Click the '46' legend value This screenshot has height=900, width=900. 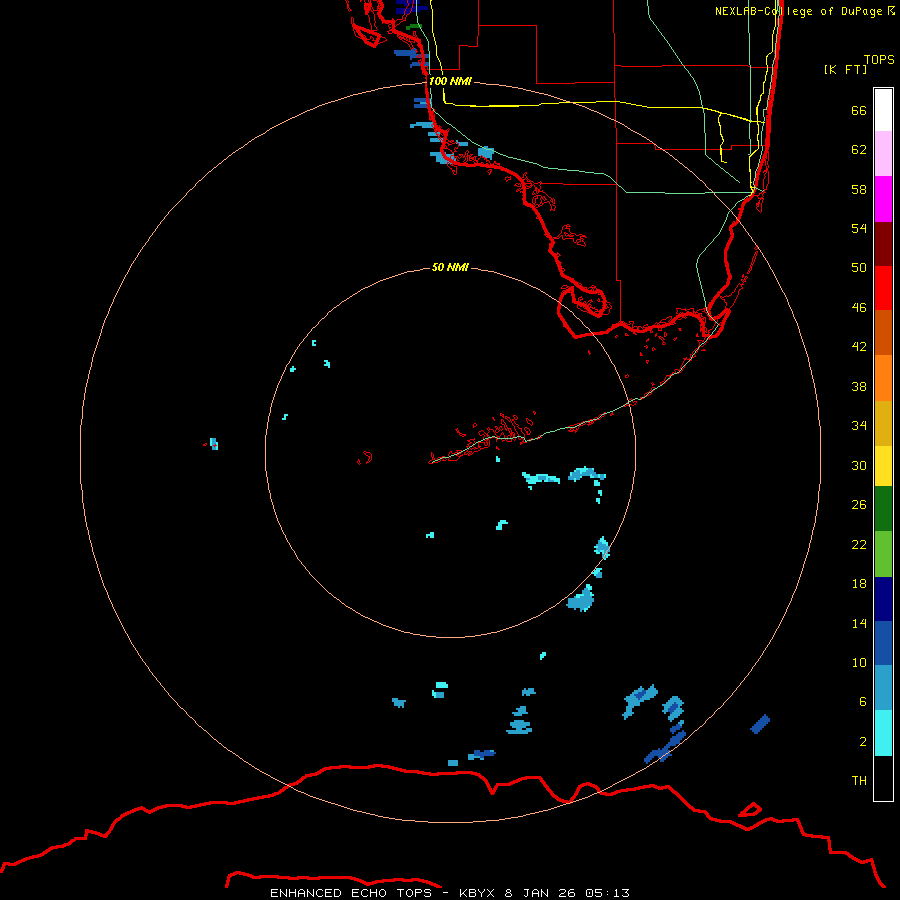click(859, 308)
